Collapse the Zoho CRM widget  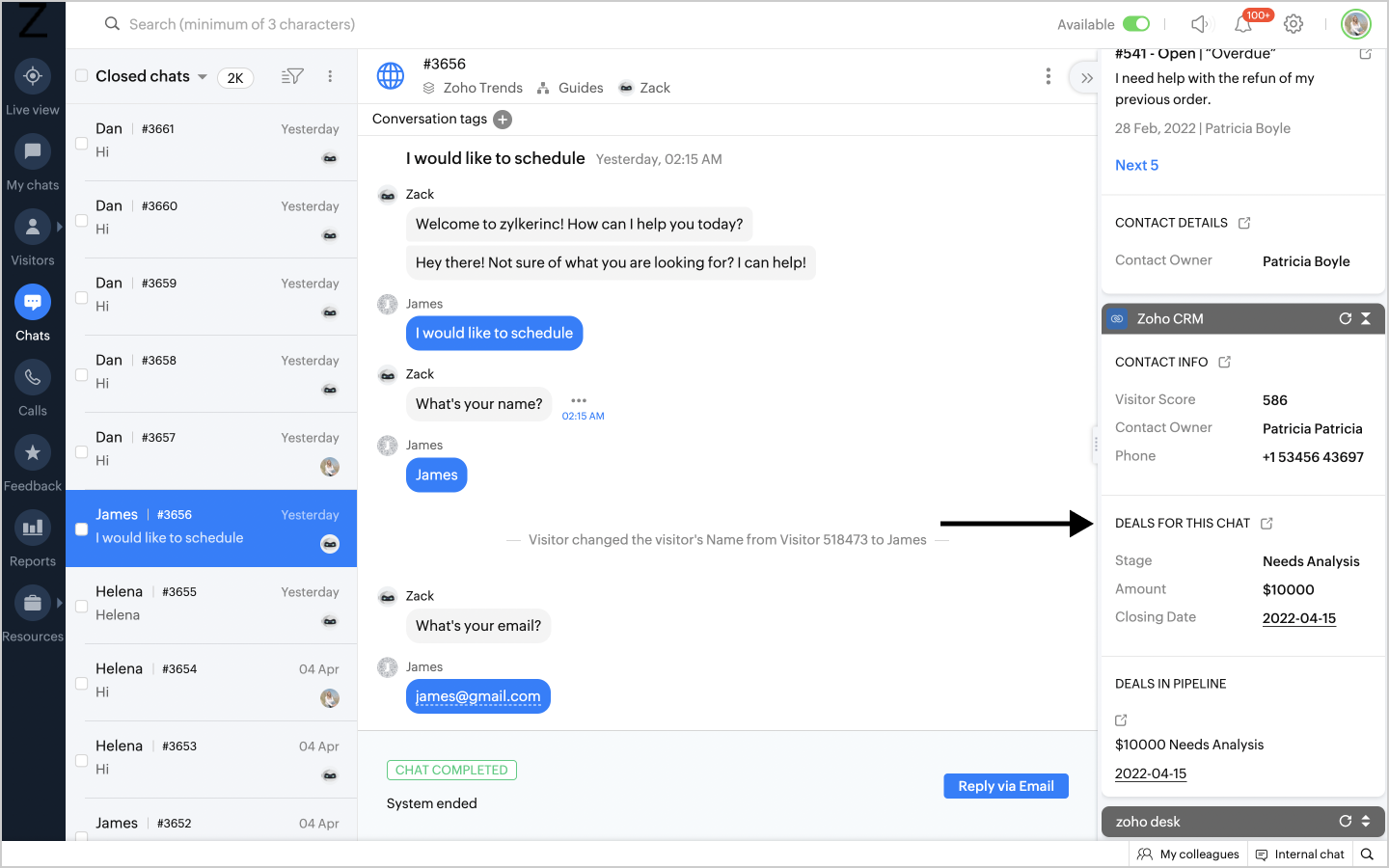point(1366,318)
